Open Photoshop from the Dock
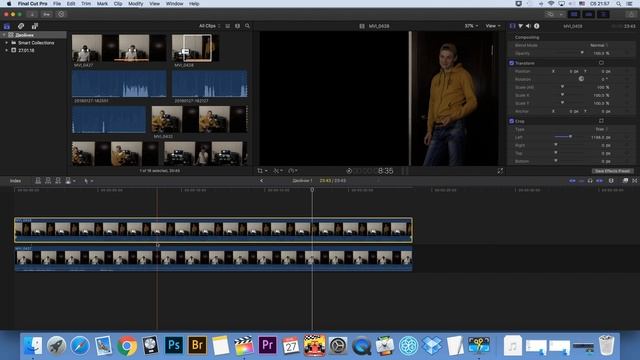This screenshot has width=640, height=360. [x=173, y=346]
